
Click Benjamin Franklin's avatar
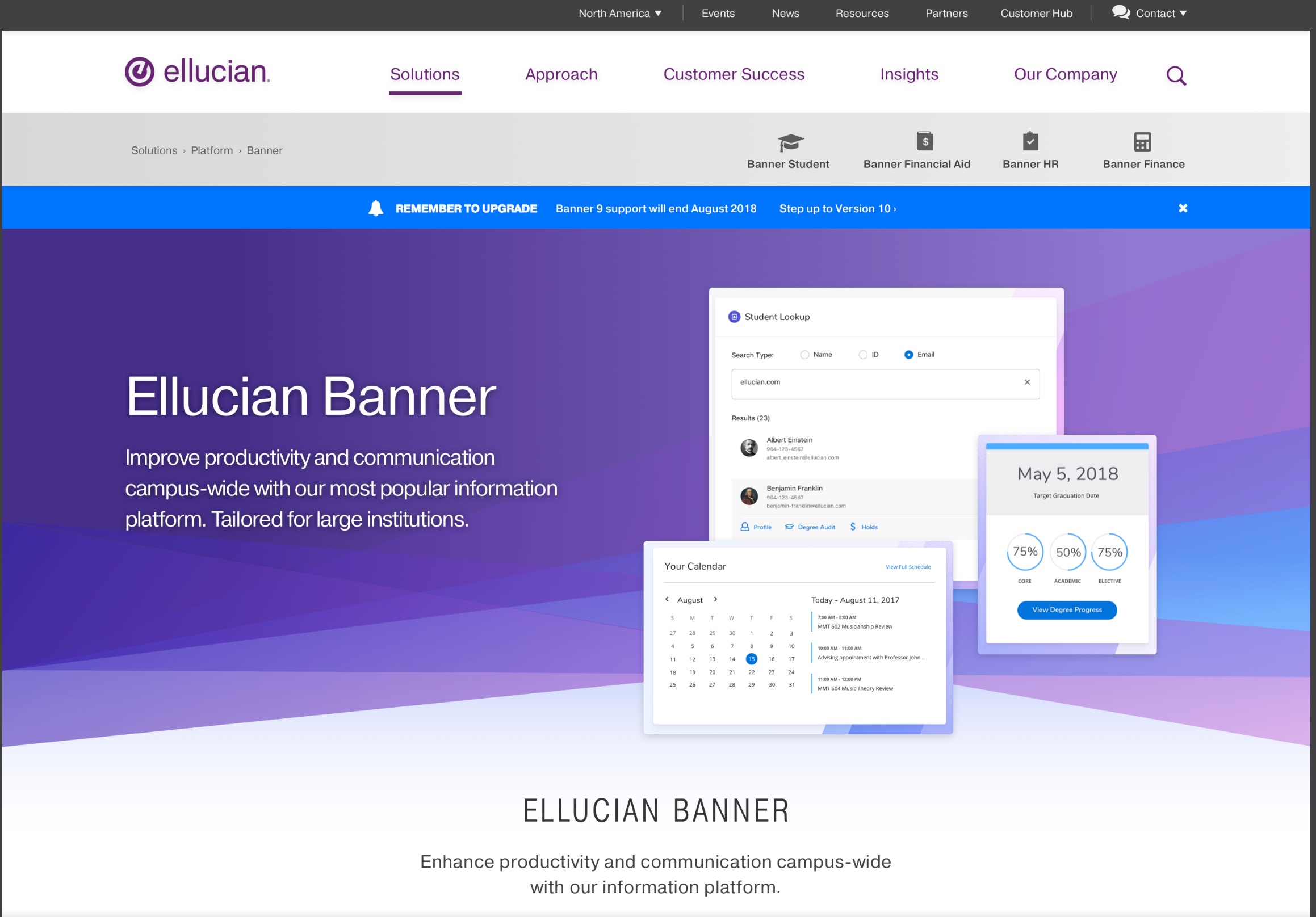pos(749,496)
